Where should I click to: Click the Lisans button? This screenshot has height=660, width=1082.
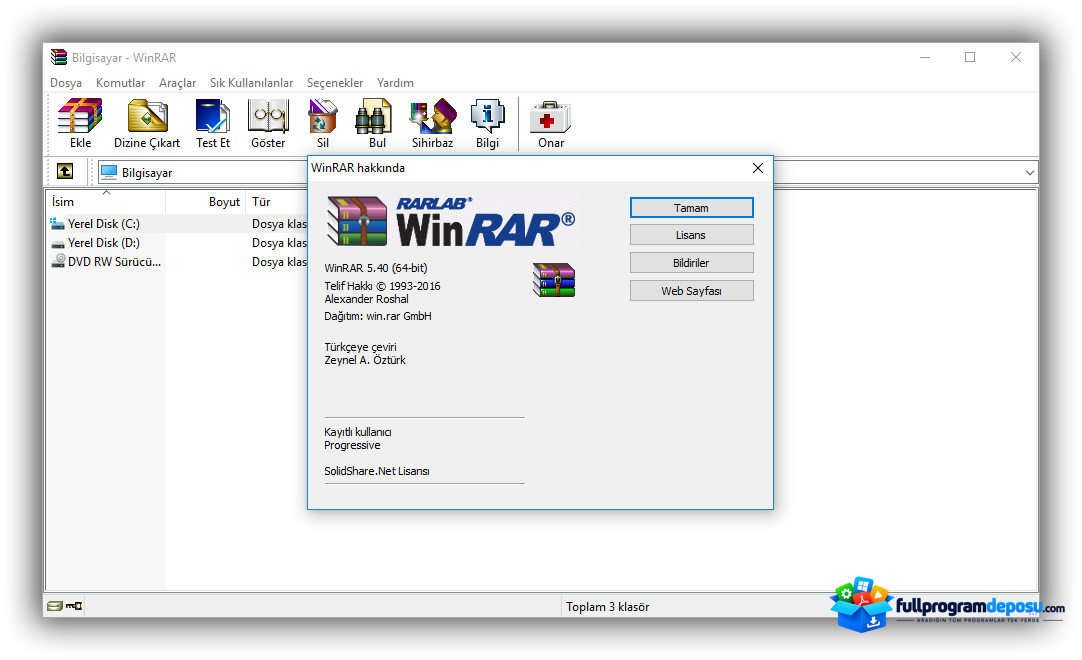click(691, 235)
